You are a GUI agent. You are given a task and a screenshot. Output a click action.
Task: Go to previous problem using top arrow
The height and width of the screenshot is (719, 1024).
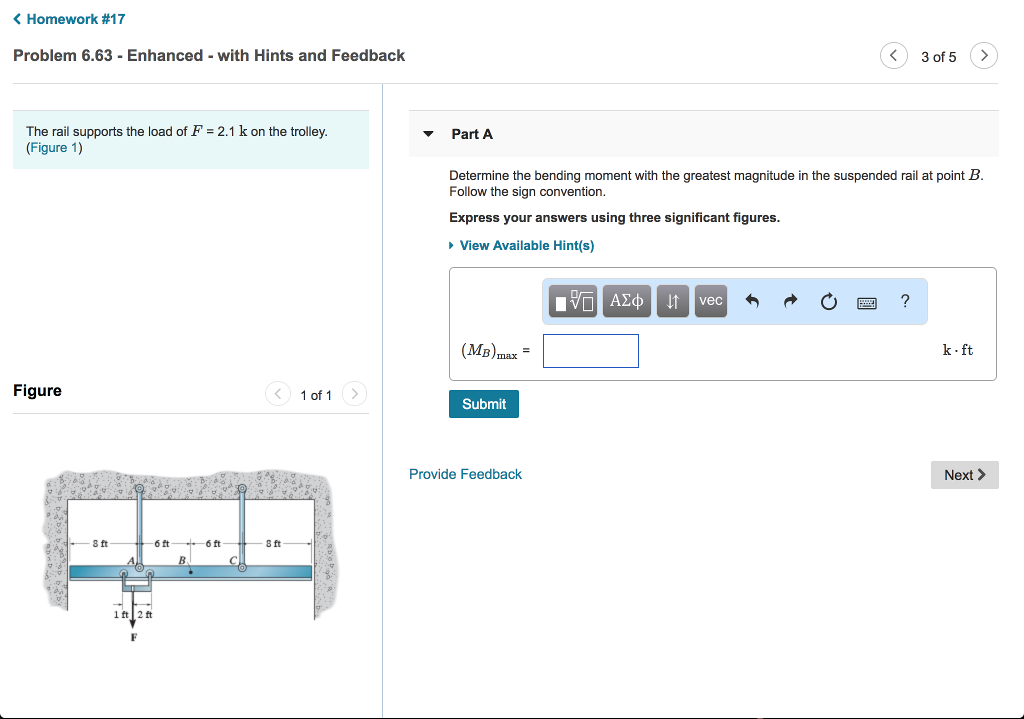click(x=893, y=56)
